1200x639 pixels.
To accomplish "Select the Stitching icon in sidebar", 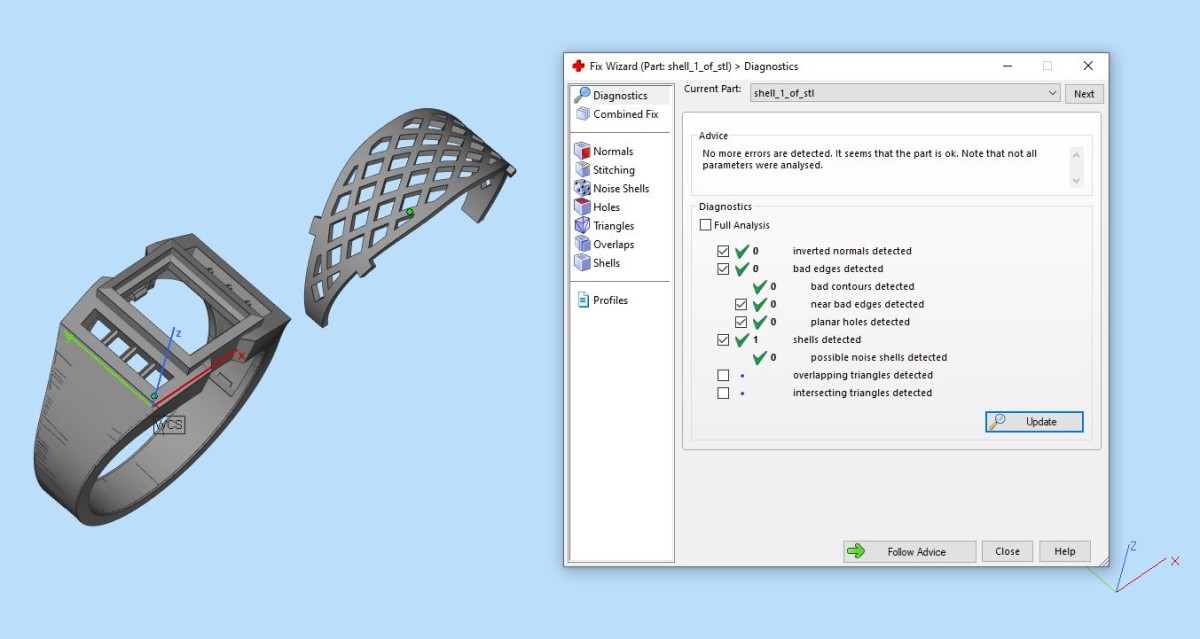I will 582,170.
